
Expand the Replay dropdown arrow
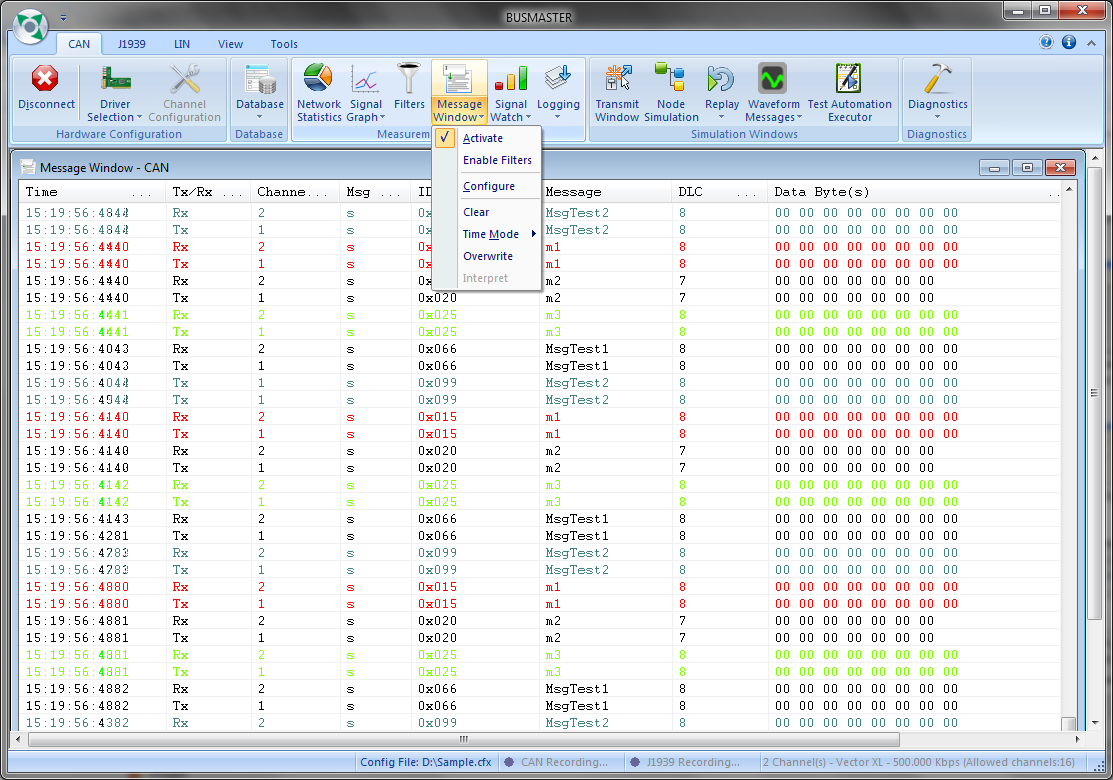721,117
